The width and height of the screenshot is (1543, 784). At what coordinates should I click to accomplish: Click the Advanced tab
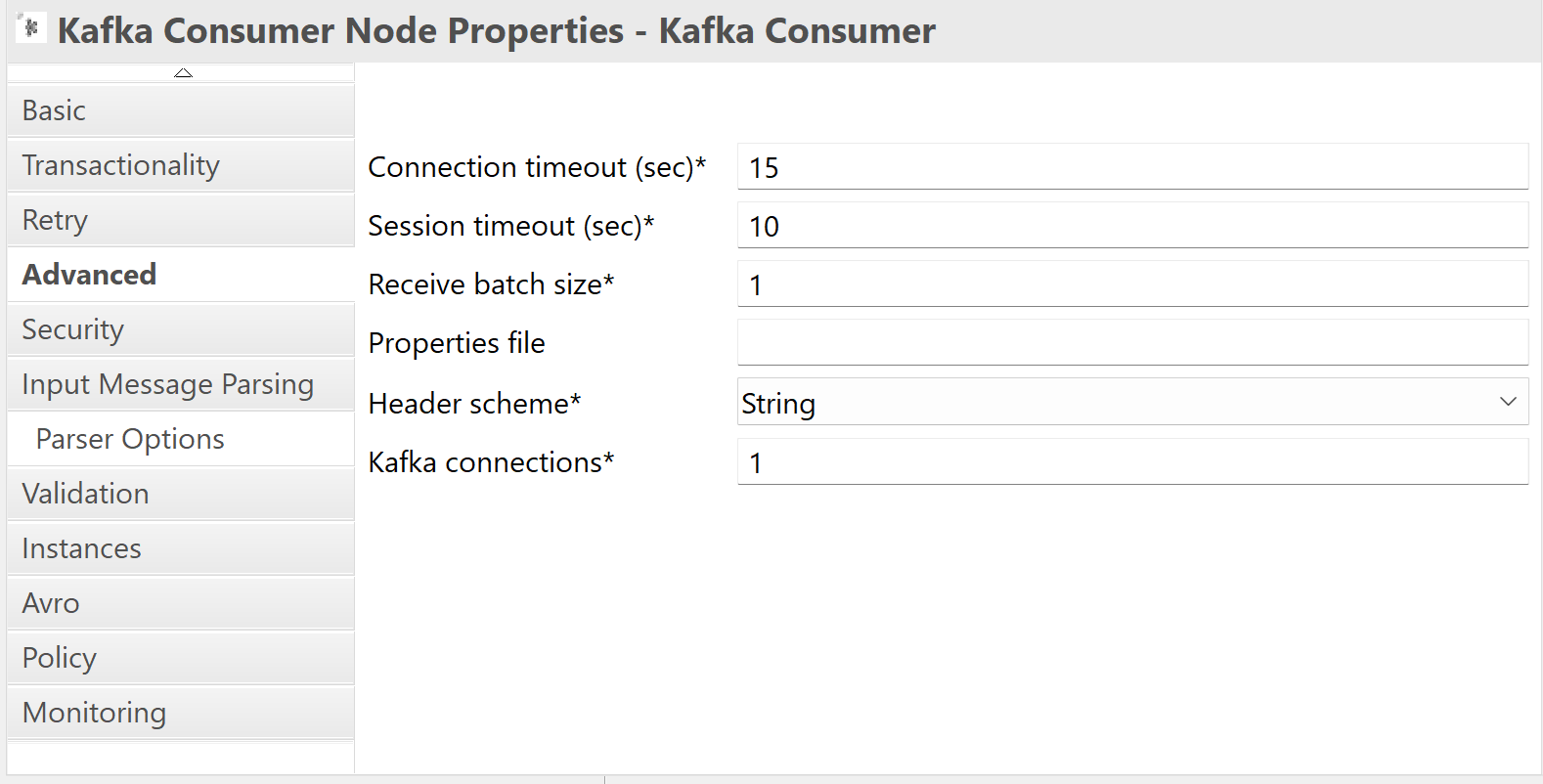181,275
